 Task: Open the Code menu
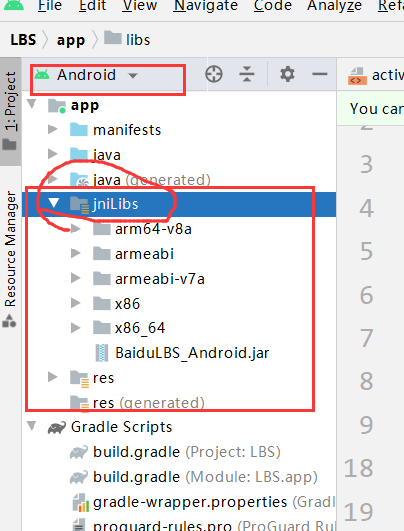[273, 6]
